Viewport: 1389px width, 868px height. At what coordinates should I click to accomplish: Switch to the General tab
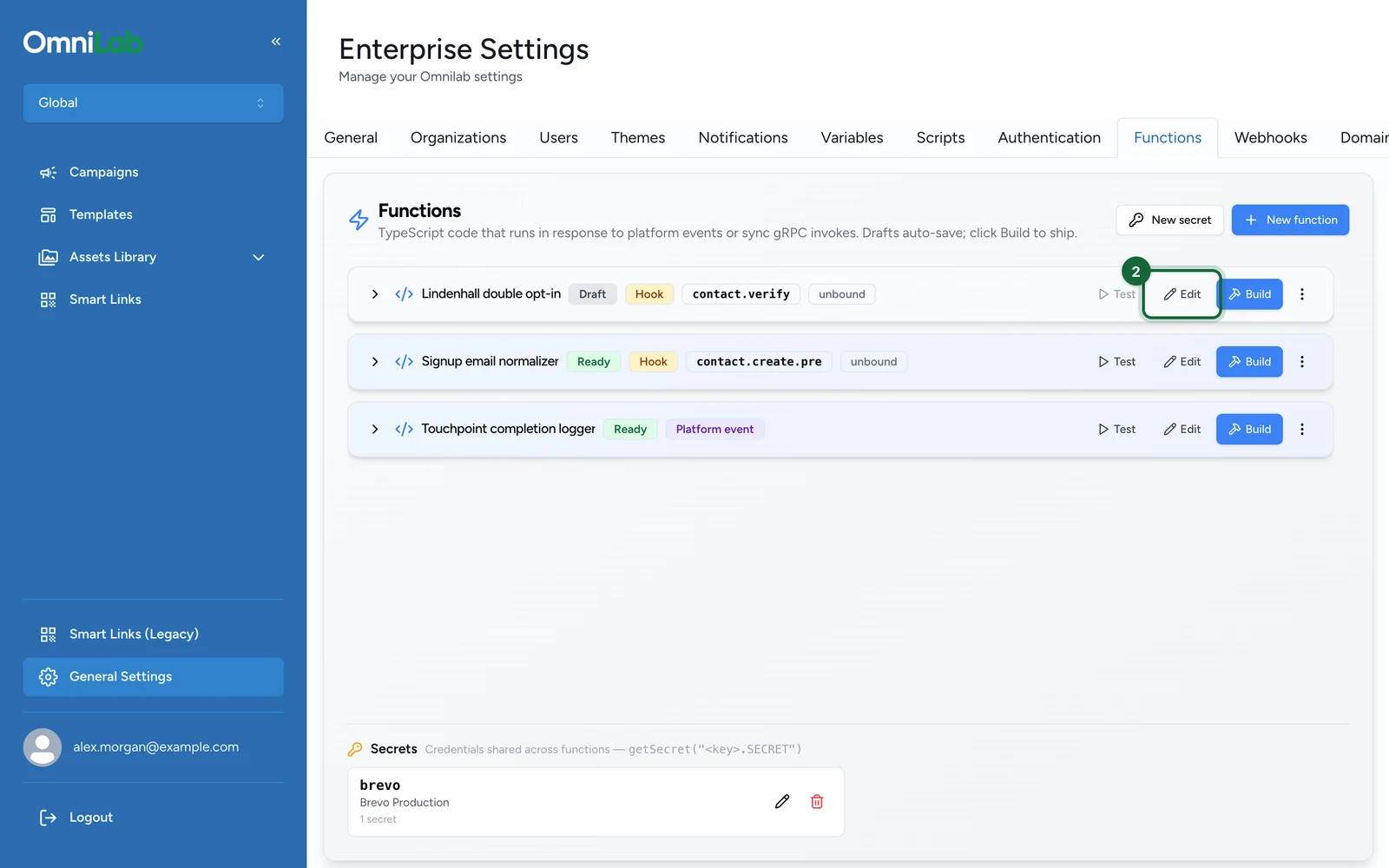click(x=351, y=138)
